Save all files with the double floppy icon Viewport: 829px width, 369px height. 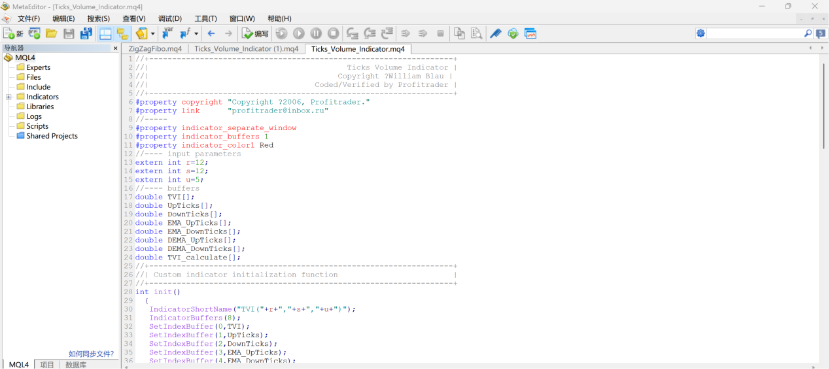point(86,33)
